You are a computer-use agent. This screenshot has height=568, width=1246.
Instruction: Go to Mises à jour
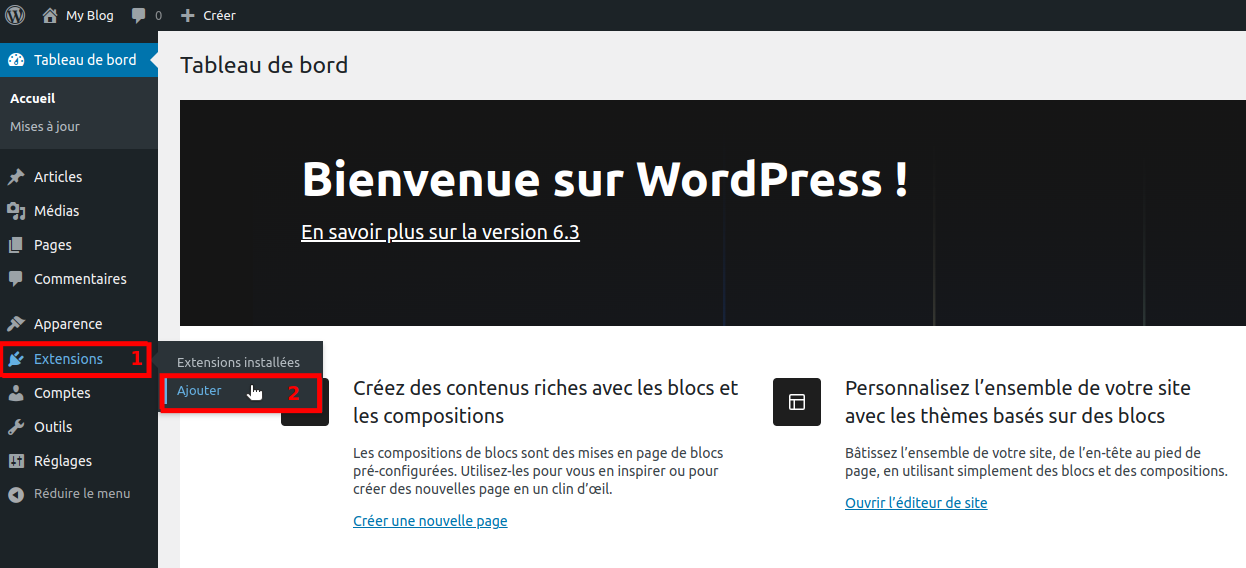pos(45,127)
